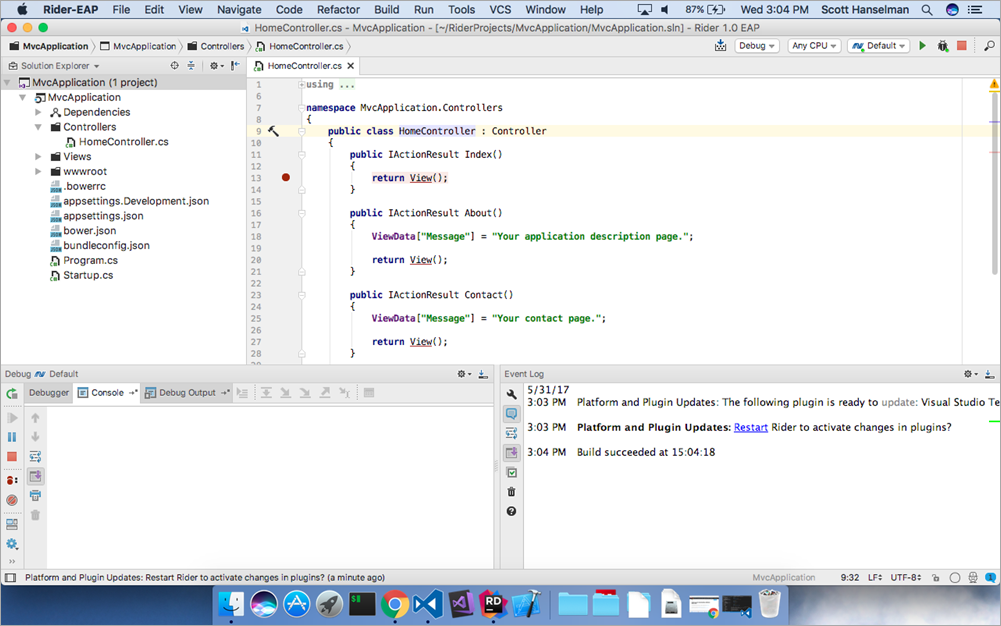Expand wwwroot folder
The image size is (1001, 626).
pyautogui.click(x=38, y=172)
